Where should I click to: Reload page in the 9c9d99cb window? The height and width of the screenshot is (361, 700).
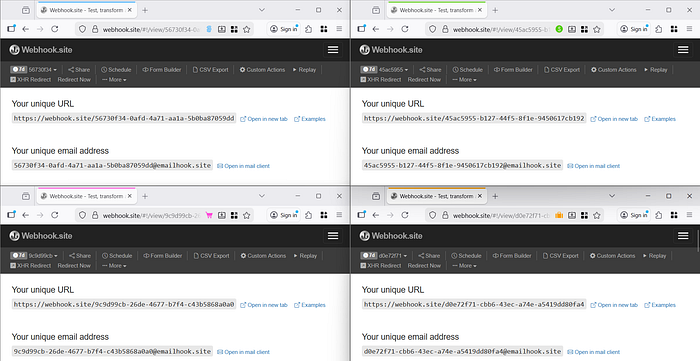[x=54, y=215]
